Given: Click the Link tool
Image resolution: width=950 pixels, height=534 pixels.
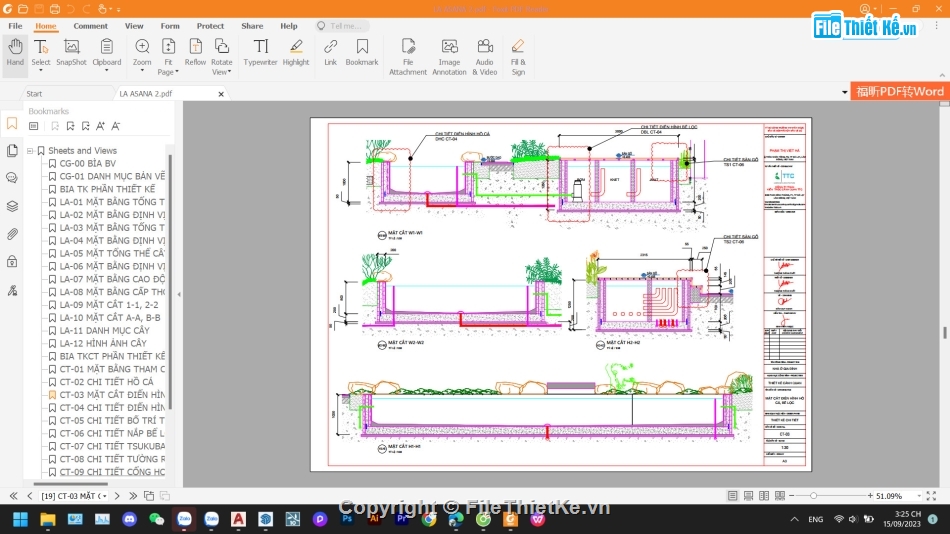Looking at the screenshot, I should point(330,53).
